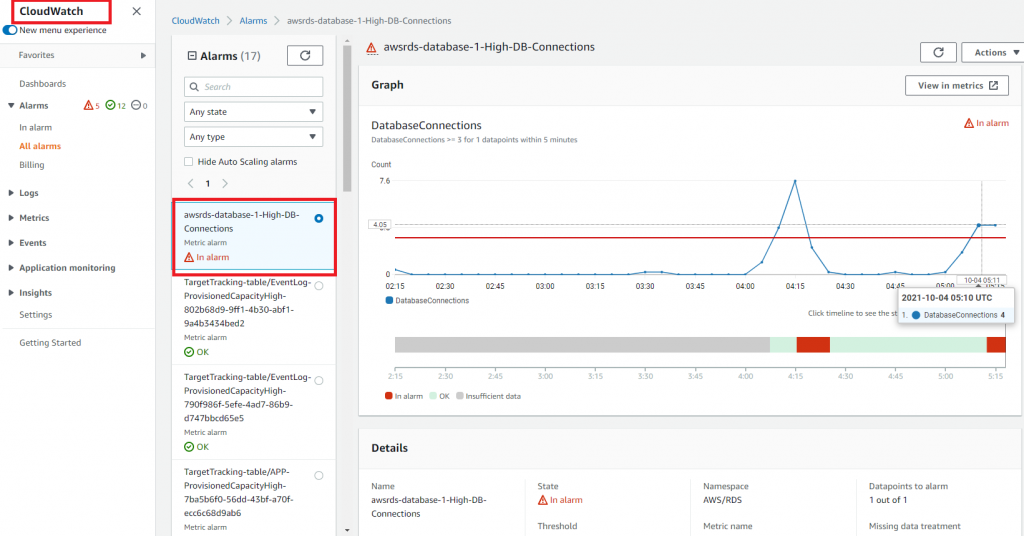Click the 7.6 peak datapoint on graph
This screenshot has height=536, width=1024.
click(x=795, y=181)
